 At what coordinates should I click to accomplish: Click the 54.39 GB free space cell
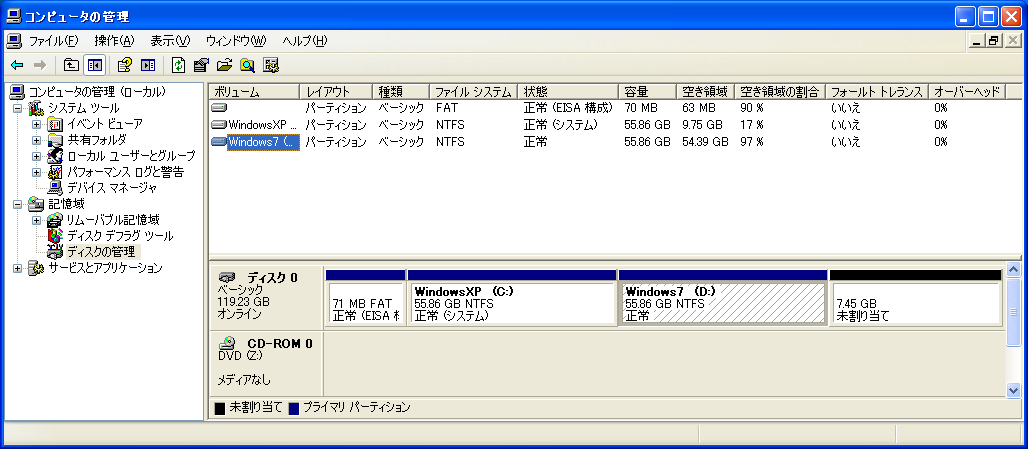tap(705, 142)
